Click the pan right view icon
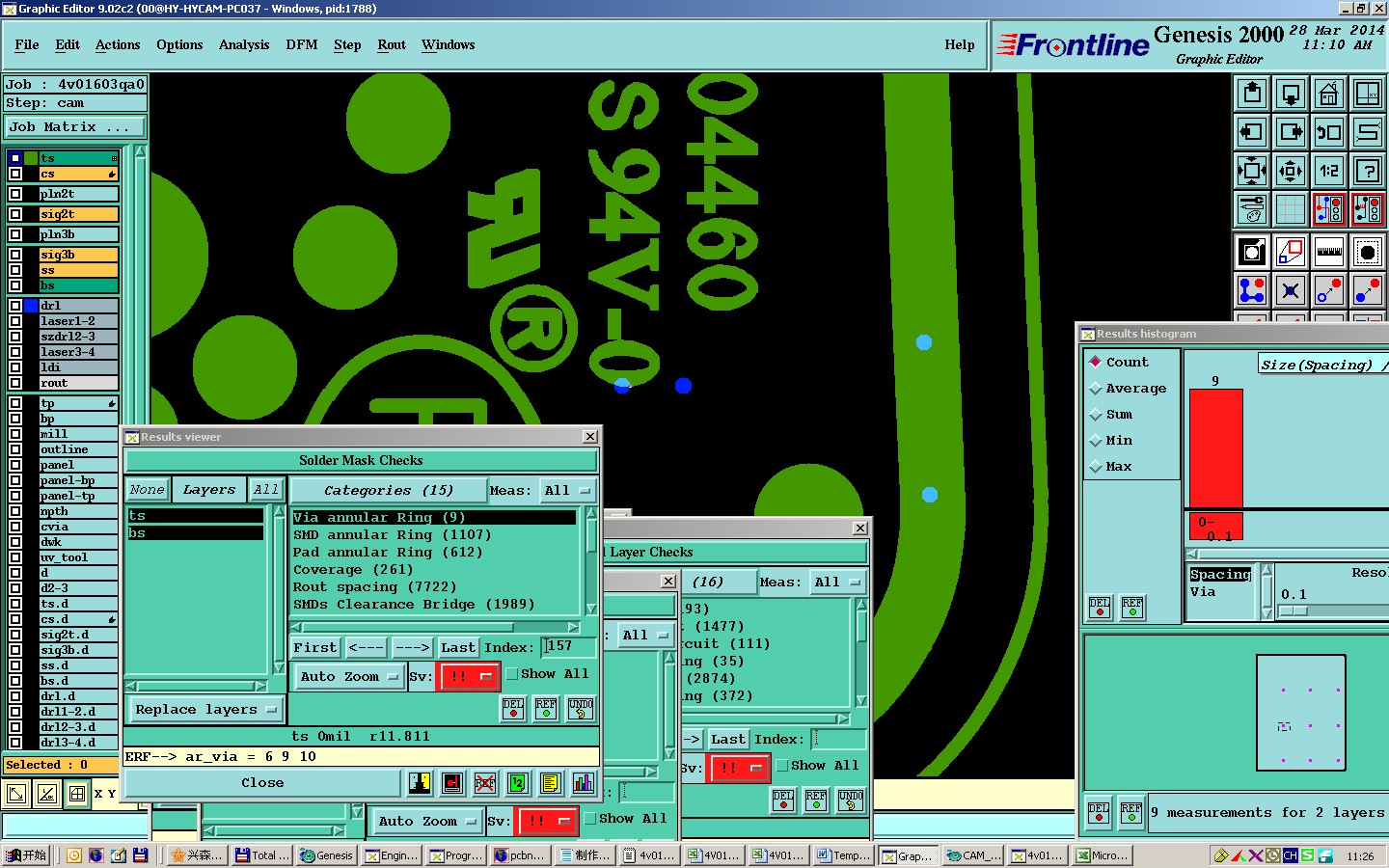Viewport: 1389px width, 868px height. pos(1291,132)
